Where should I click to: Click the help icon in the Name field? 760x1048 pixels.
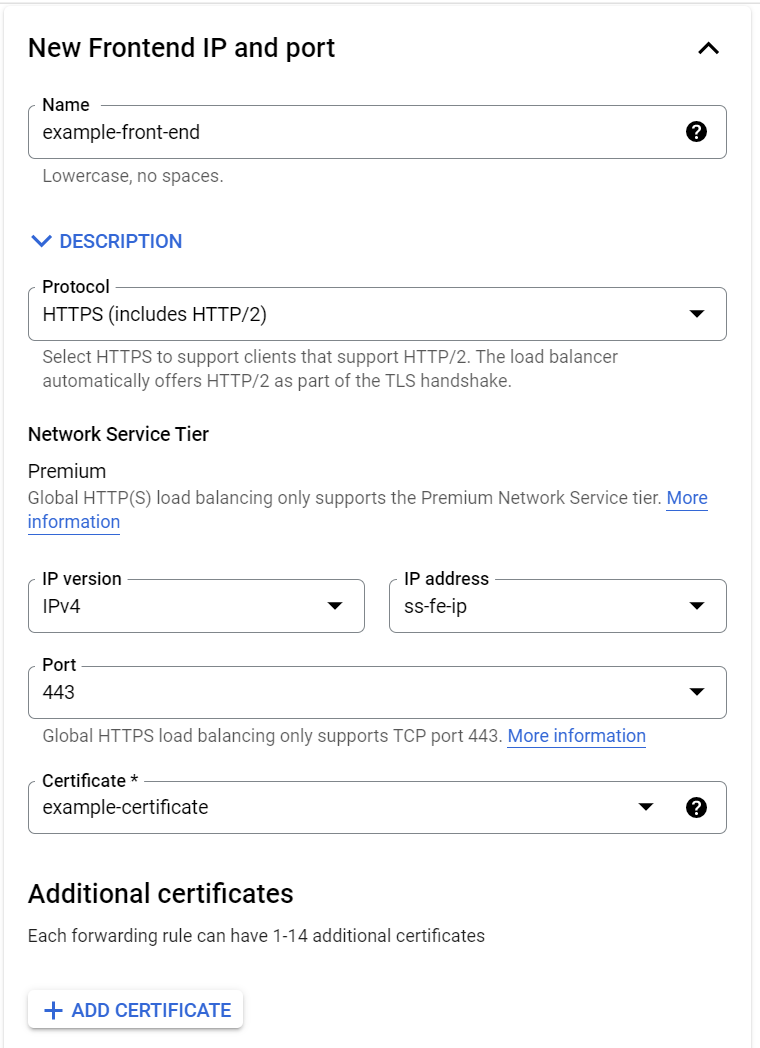tap(697, 132)
